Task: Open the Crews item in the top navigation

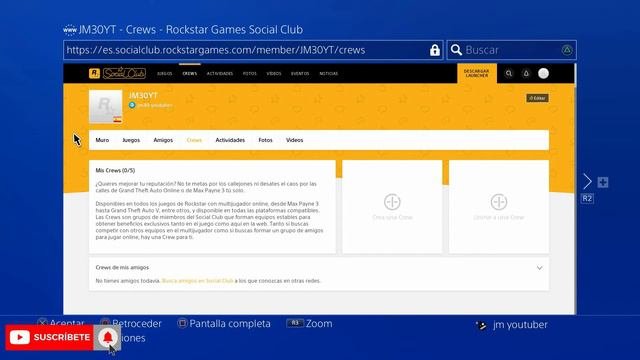Action: [190, 74]
